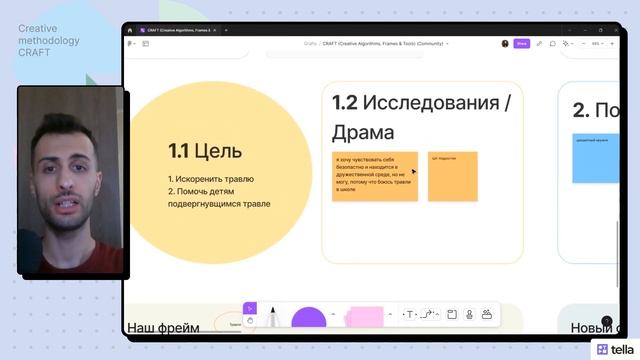Click the Tella logo badge
Image resolution: width=640 pixels, height=360 pixels.
(x=615, y=349)
